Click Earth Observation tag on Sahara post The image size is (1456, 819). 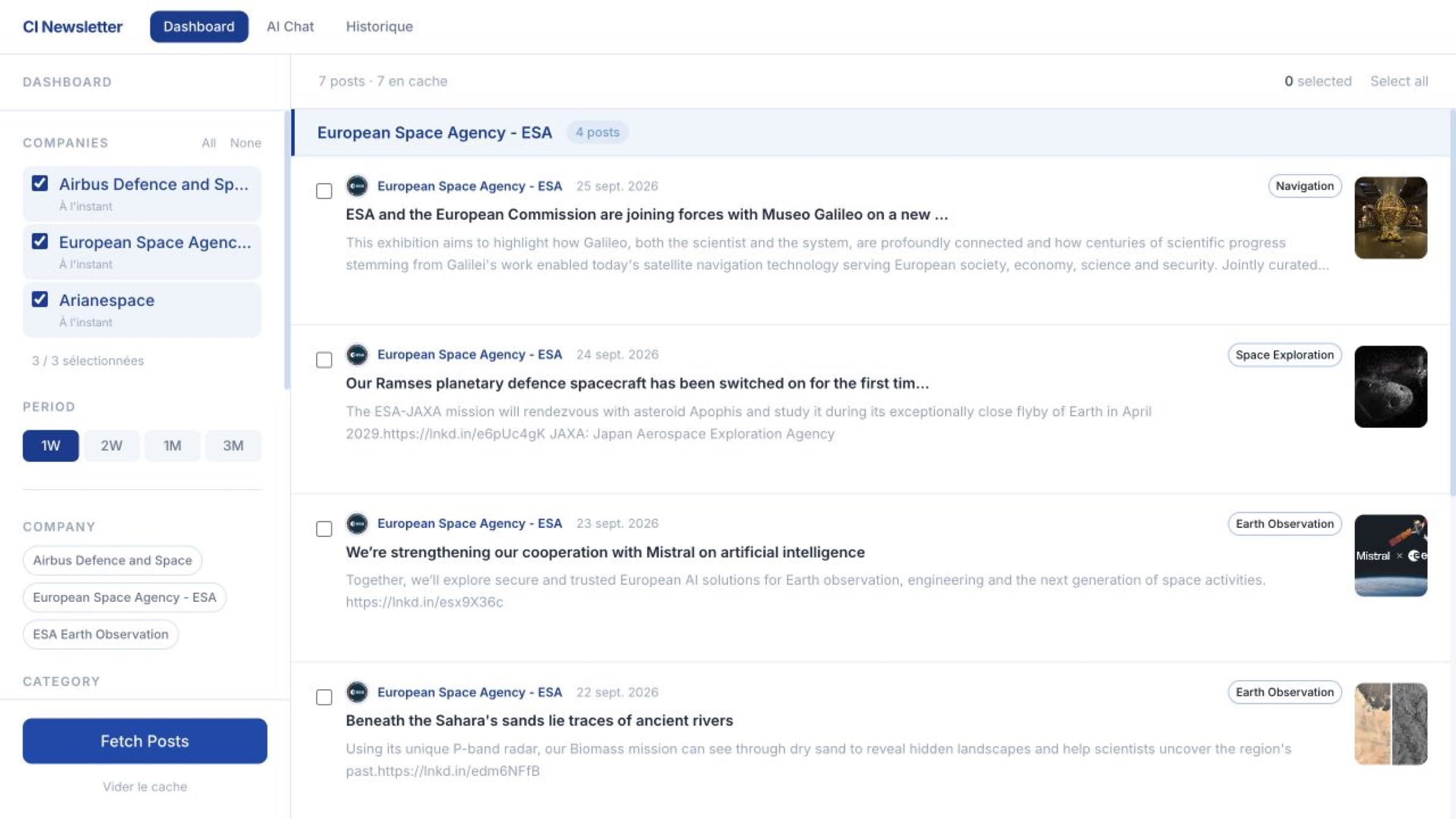pos(1285,692)
